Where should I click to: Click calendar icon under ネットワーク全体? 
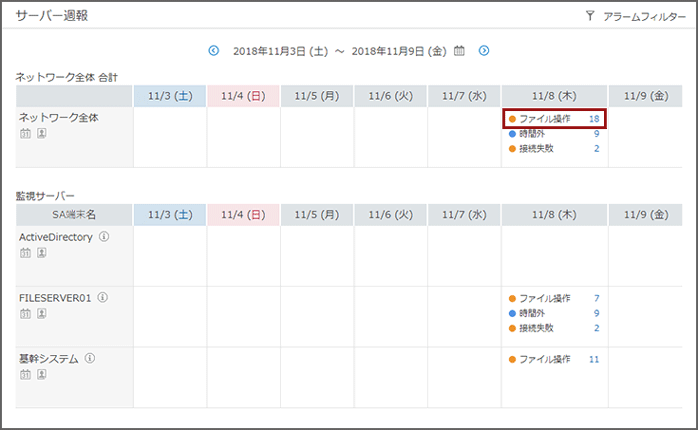(x=25, y=133)
